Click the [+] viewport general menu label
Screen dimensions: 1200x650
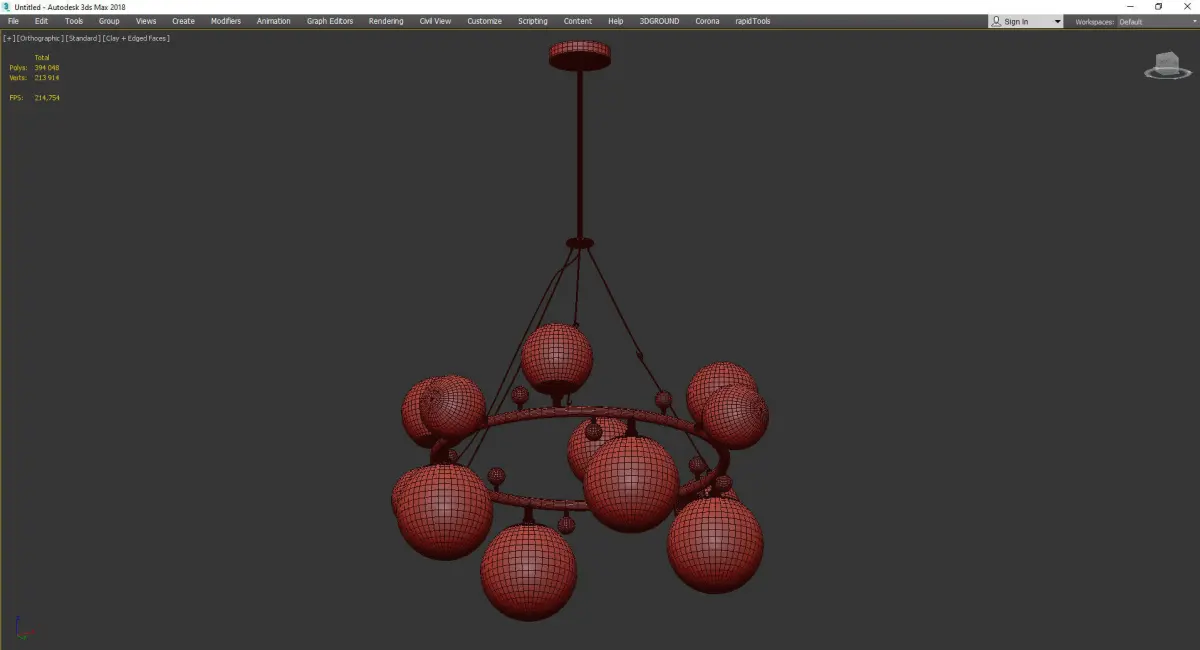9,38
